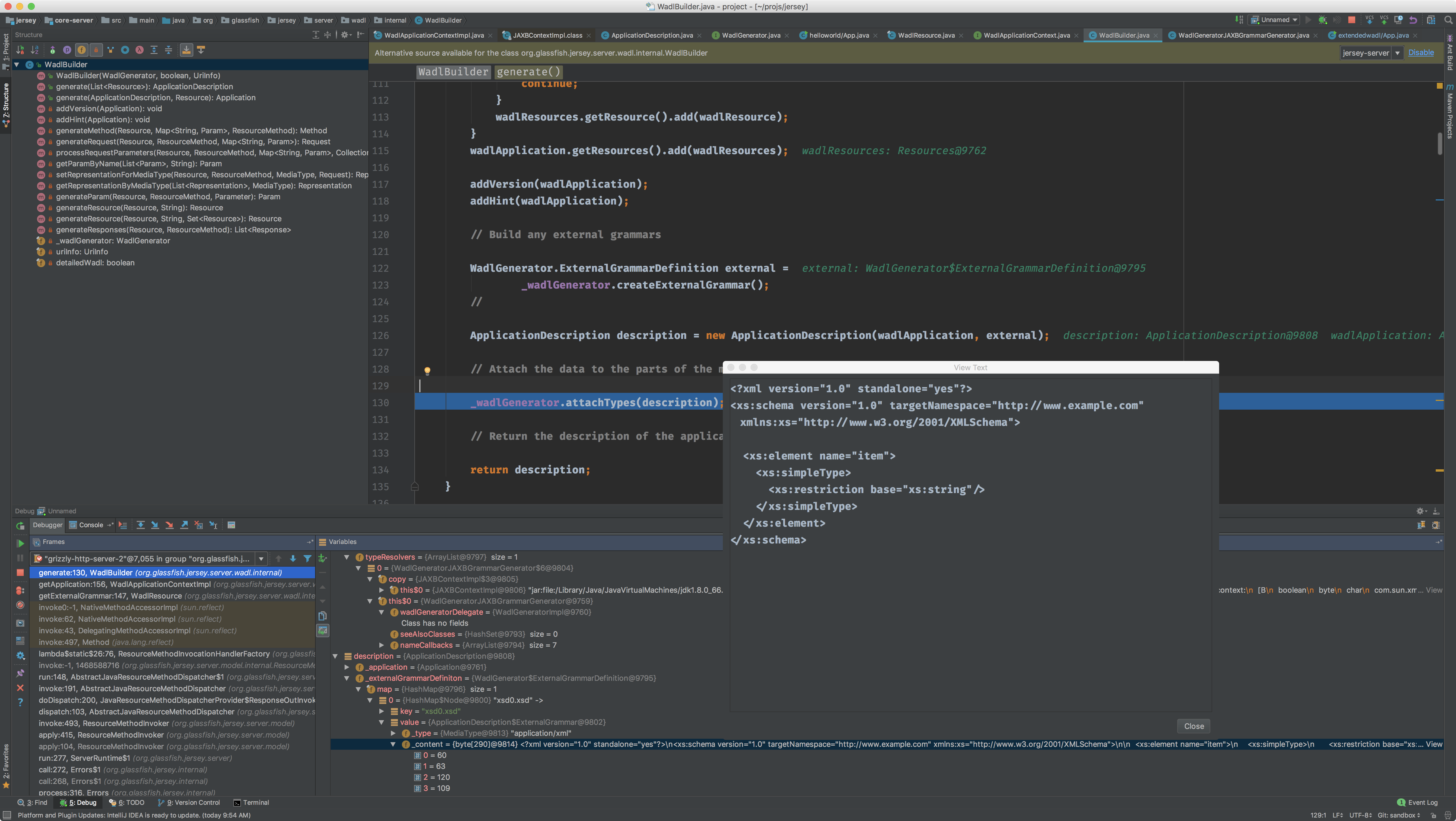Viewport: 1456px width, 821px height.
Task: Toggle Autoscroll to Source in Structure toolbar
Action: point(186,50)
